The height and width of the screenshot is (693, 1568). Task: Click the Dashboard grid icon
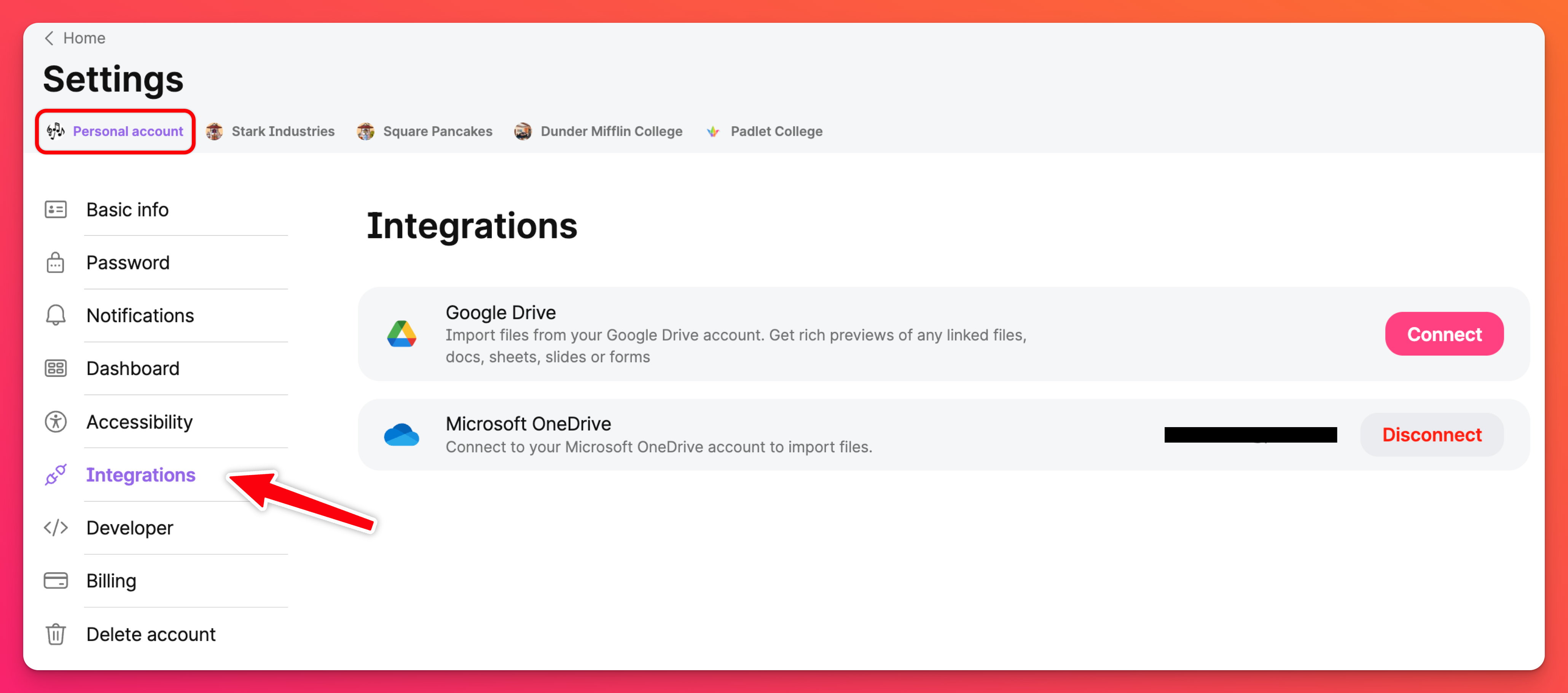(x=56, y=369)
